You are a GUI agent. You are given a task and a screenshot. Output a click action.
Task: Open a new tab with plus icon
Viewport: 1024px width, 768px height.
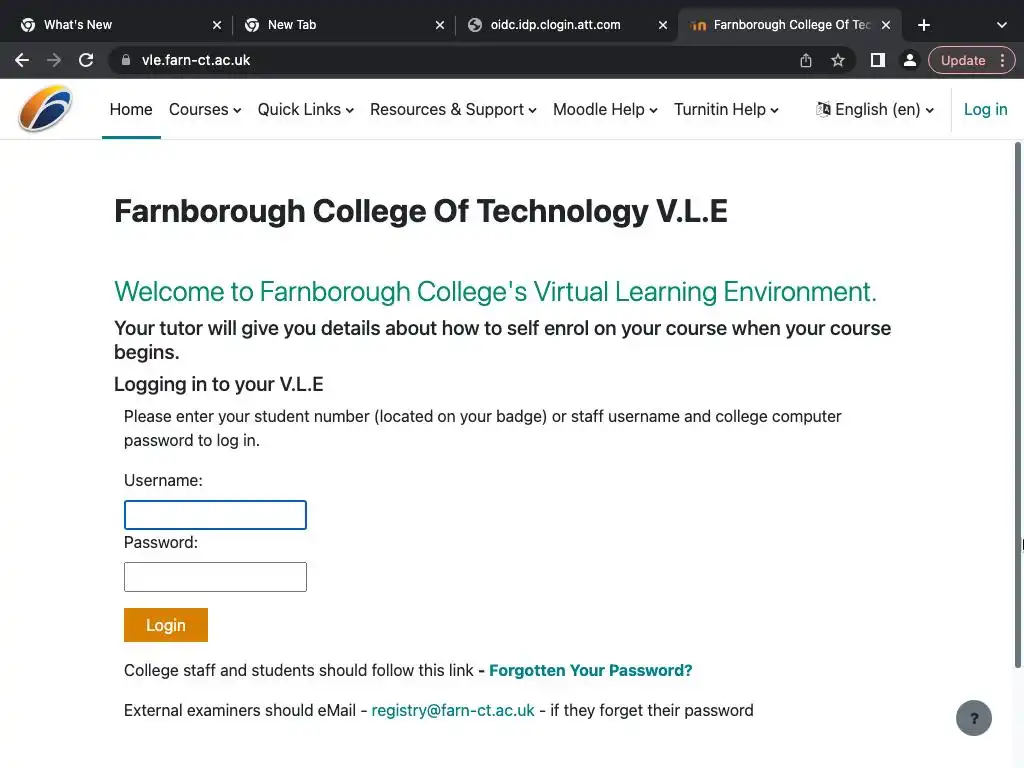click(924, 25)
